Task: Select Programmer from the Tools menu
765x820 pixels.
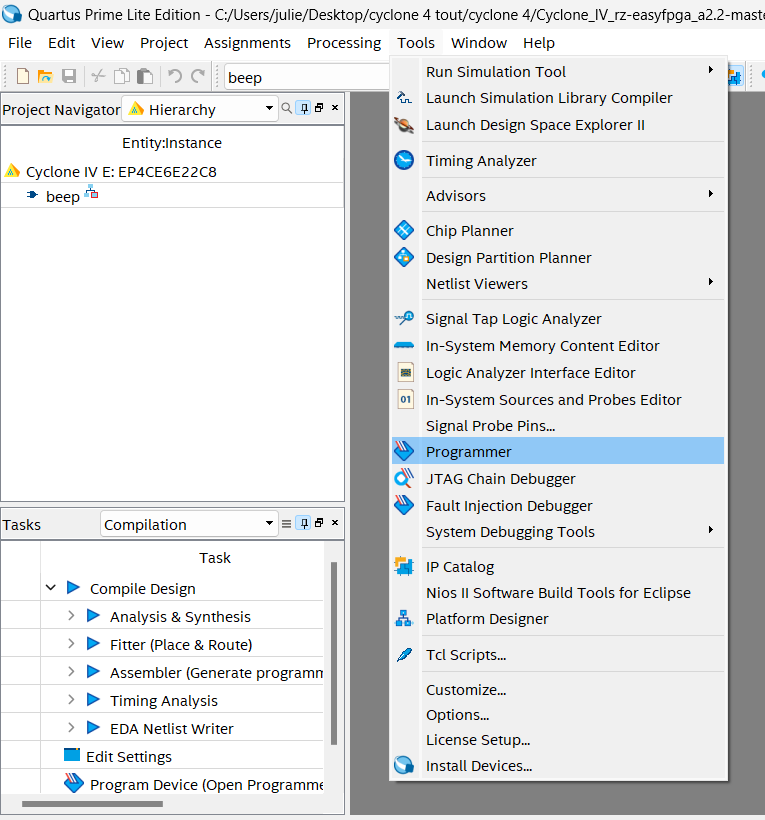Action: (x=468, y=451)
